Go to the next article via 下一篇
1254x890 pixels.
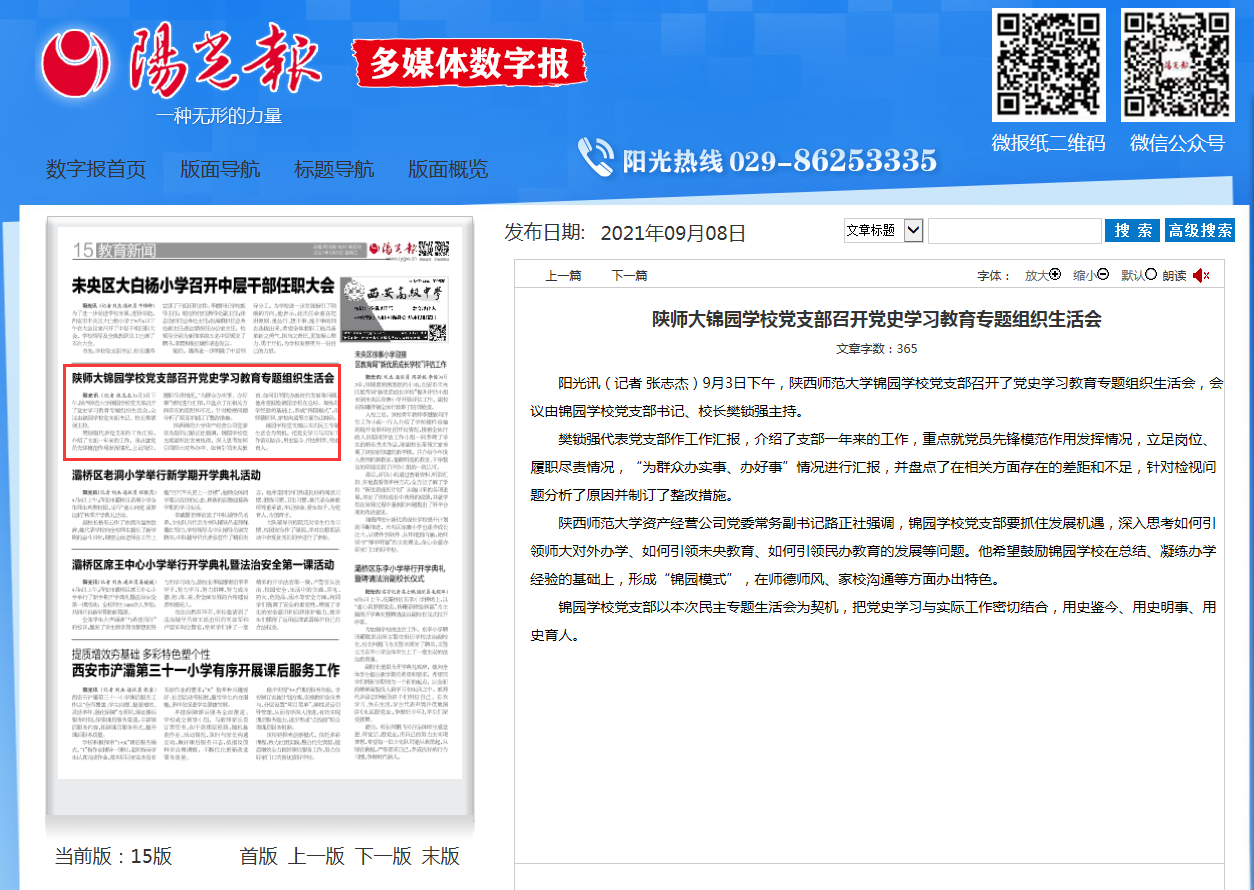click(x=629, y=276)
